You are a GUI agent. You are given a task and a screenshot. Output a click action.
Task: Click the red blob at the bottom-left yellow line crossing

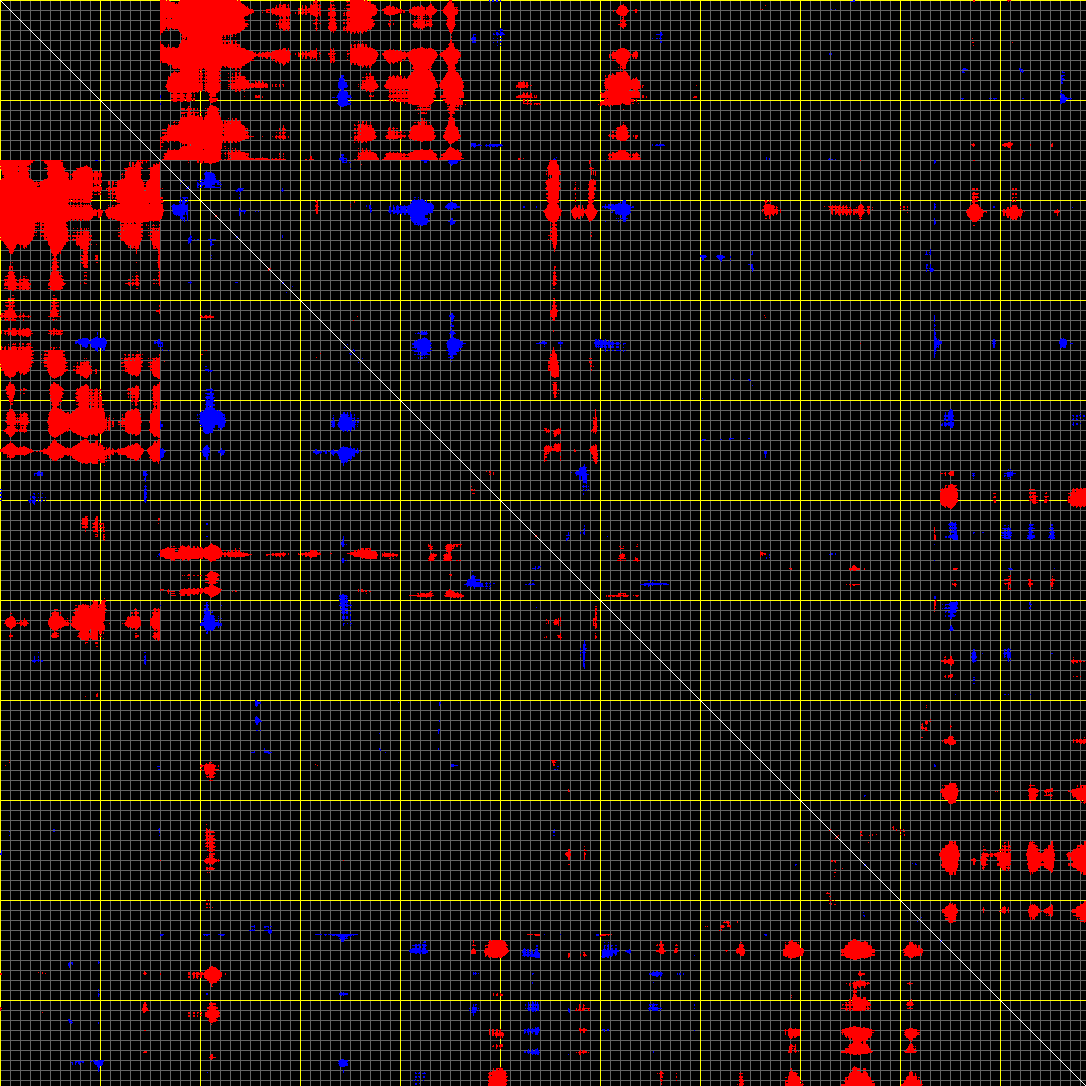(x=211, y=974)
